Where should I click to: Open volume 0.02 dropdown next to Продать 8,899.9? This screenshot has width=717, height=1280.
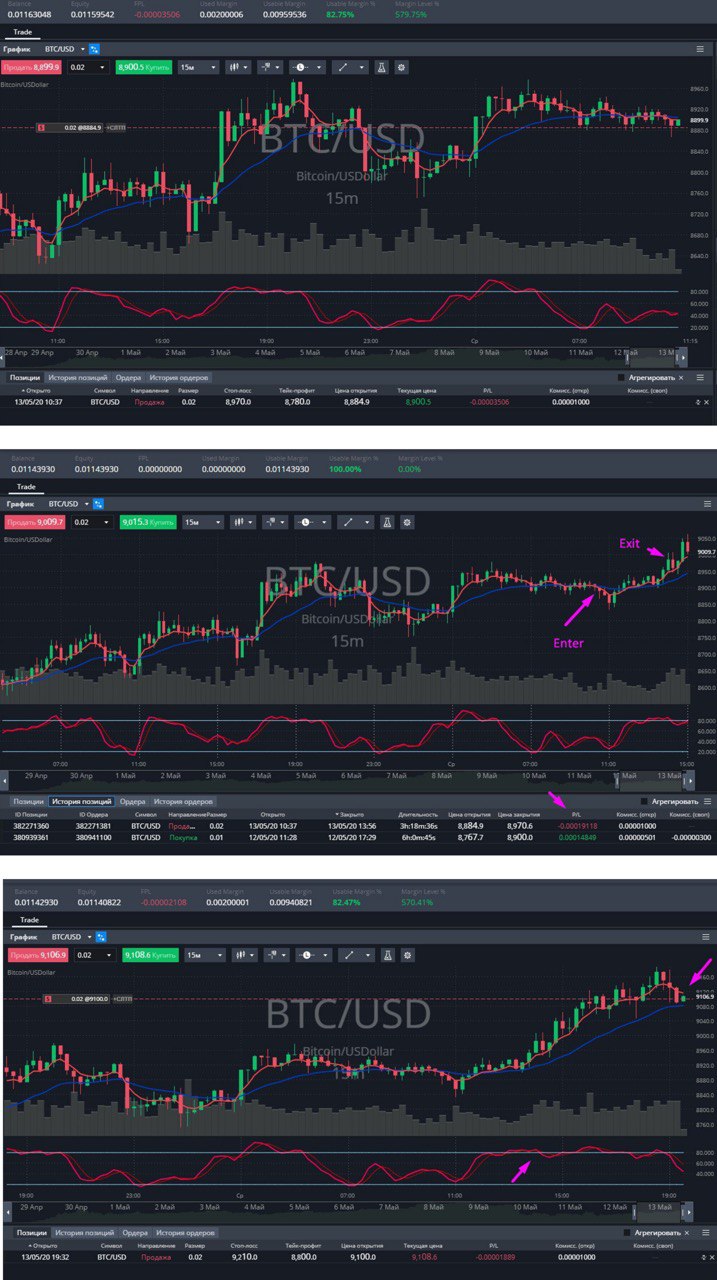pos(89,67)
